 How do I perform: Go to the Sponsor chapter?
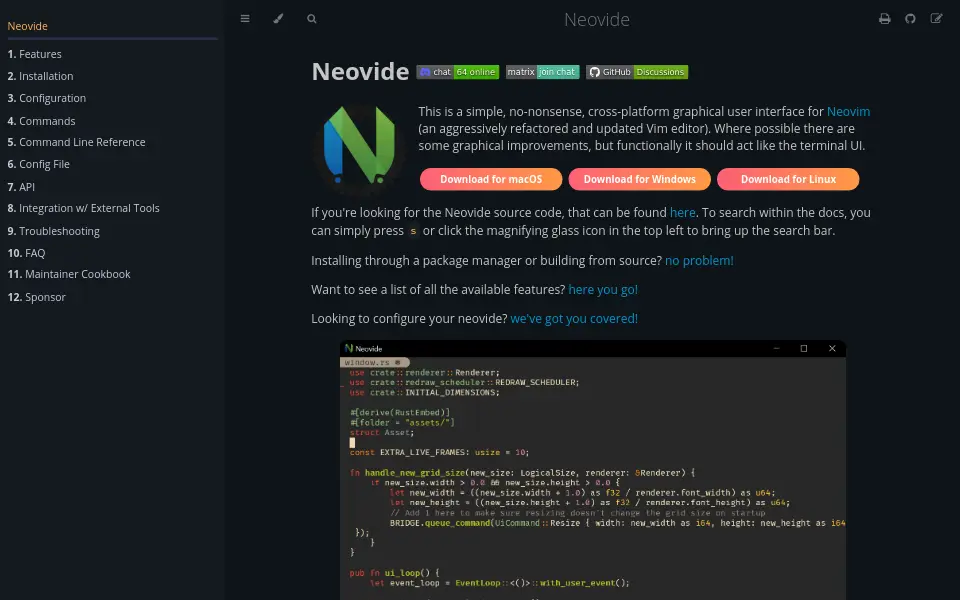tap(36, 297)
